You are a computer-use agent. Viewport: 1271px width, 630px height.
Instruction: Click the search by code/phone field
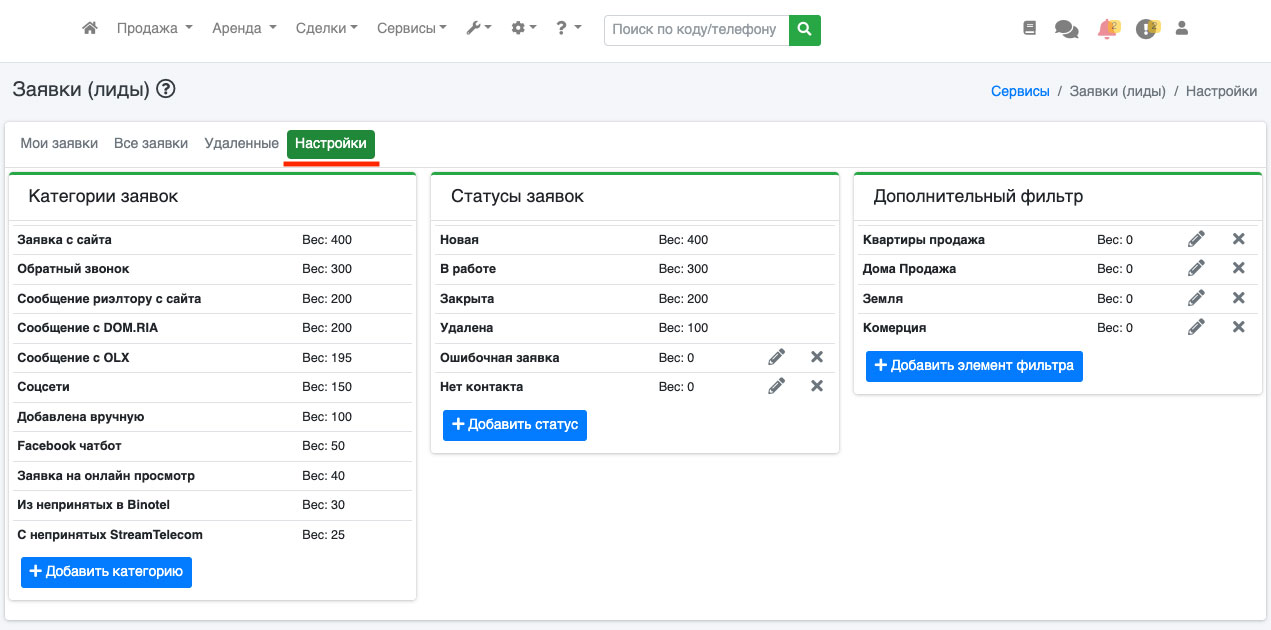(x=696, y=30)
